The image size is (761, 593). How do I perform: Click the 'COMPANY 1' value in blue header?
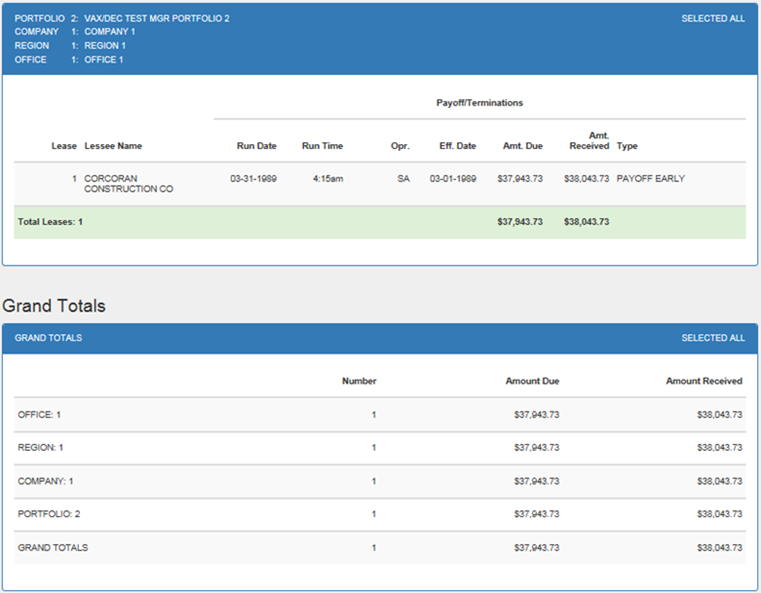(110, 32)
